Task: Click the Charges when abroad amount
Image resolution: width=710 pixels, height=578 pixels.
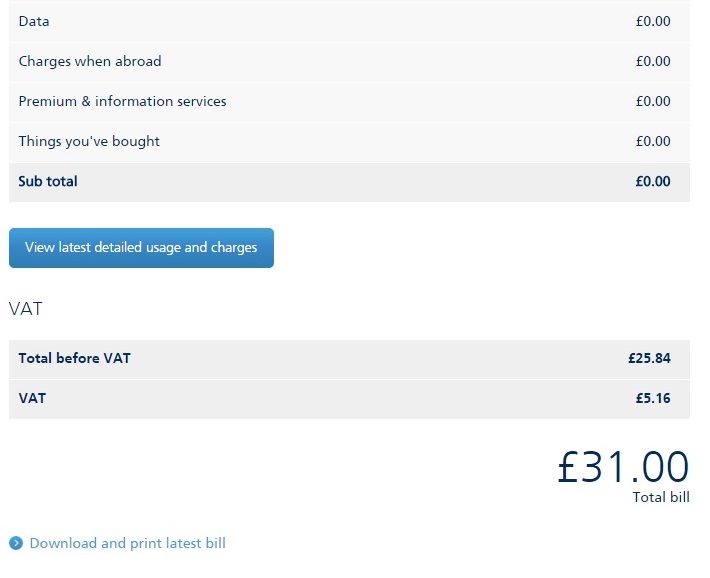Action: click(x=652, y=61)
